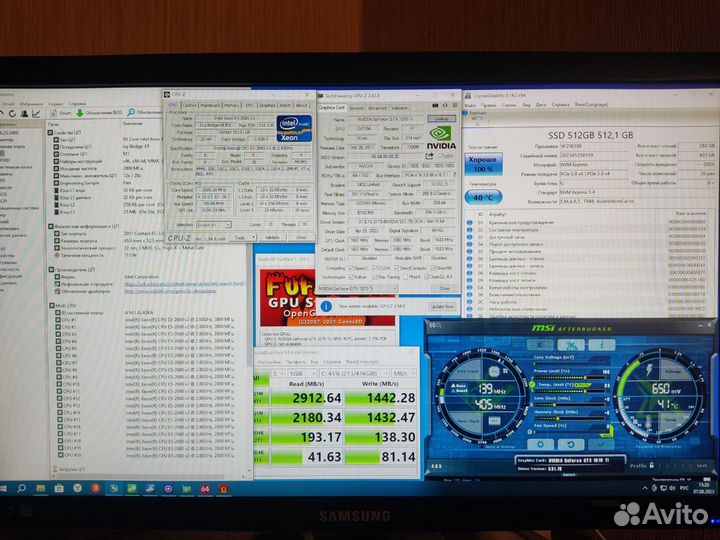Click the MSI Afterburner apply checkmark

[x=602, y=444]
